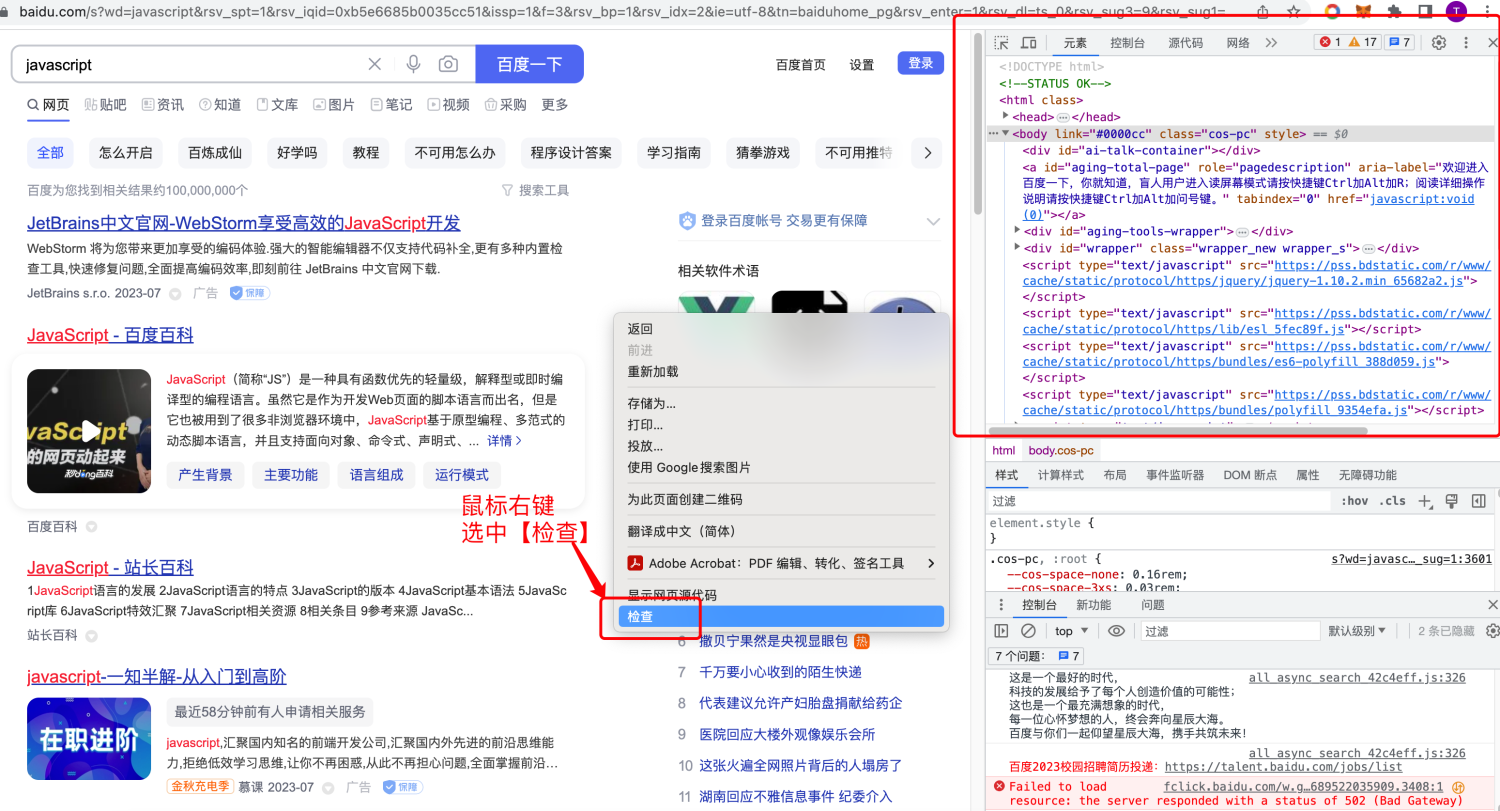Switch to the 新功能 drawer tab

pos(1093,605)
